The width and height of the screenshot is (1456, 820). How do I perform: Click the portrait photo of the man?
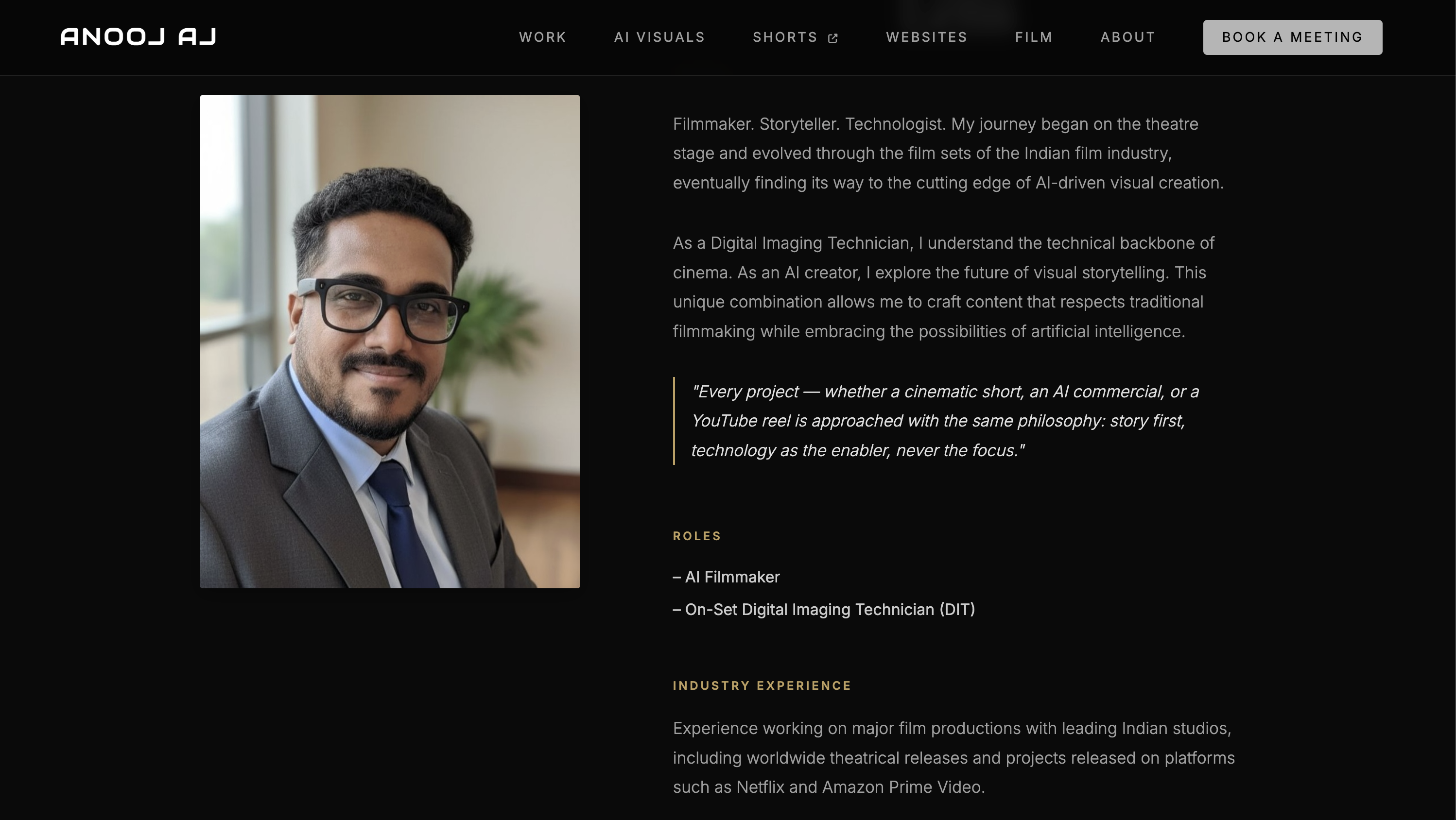coord(389,342)
